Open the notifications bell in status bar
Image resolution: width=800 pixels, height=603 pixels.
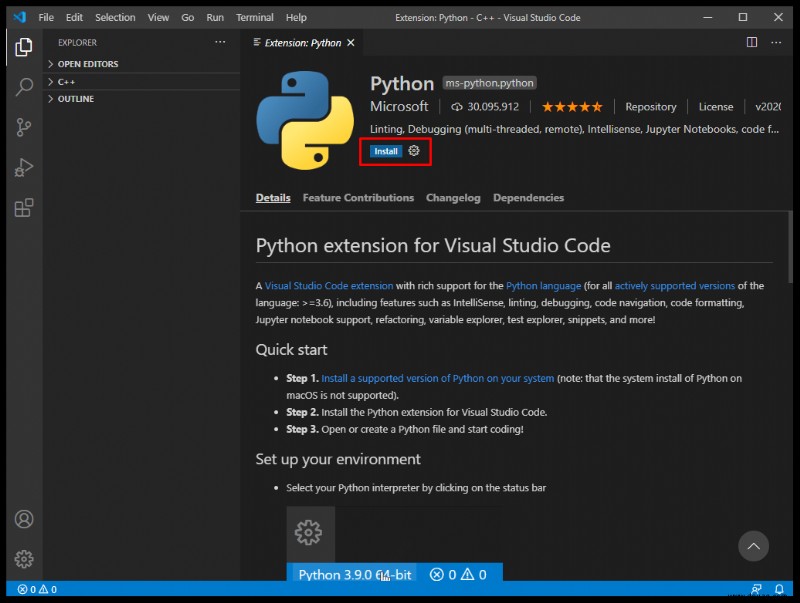click(x=779, y=589)
